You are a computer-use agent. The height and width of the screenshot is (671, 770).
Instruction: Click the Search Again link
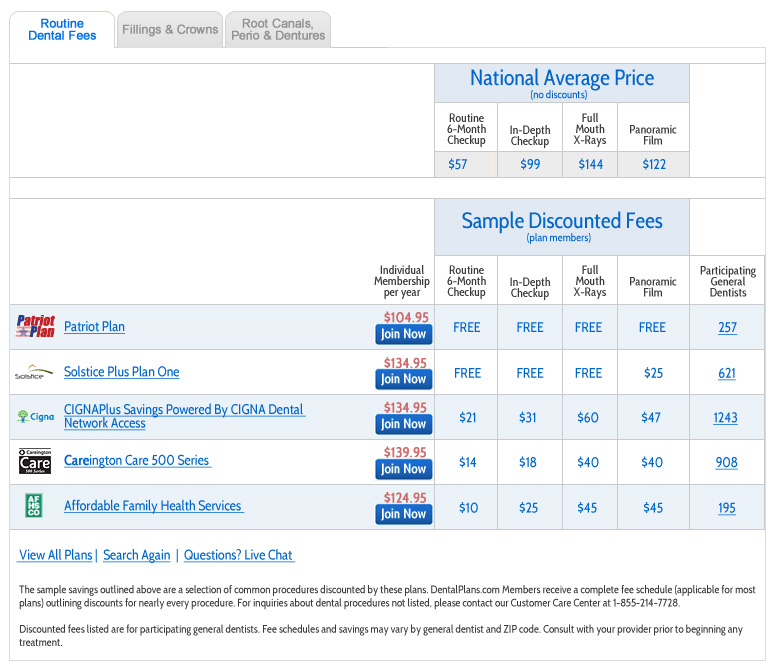pos(137,555)
